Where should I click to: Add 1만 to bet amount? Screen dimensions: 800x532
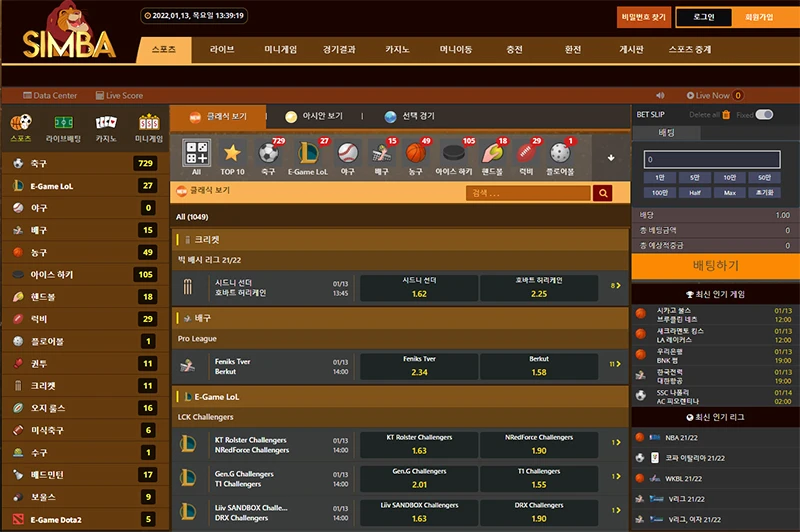(660, 178)
